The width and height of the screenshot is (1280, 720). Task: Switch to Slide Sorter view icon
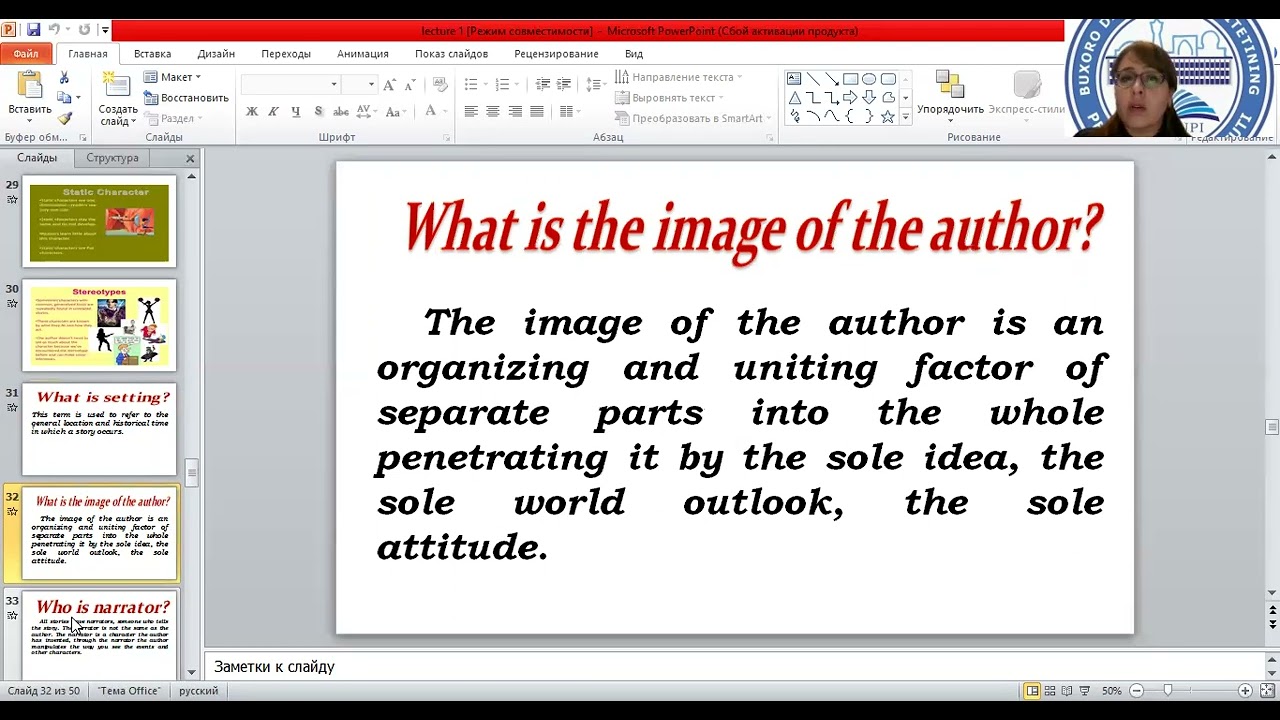click(x=1050, y=691)
